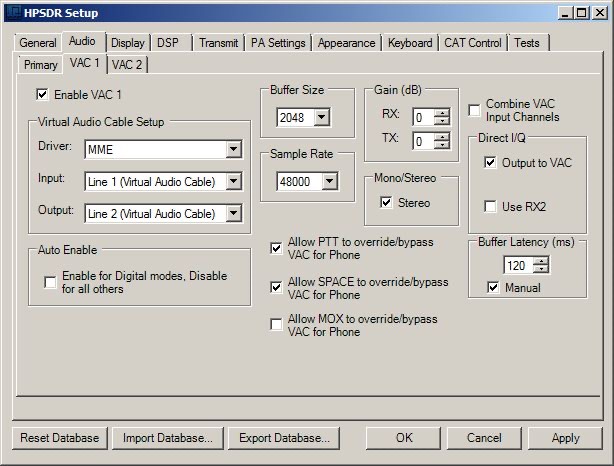614x466 pixels.
Task: Go to the PA Settings tab
Action: (x=278, y=43)
